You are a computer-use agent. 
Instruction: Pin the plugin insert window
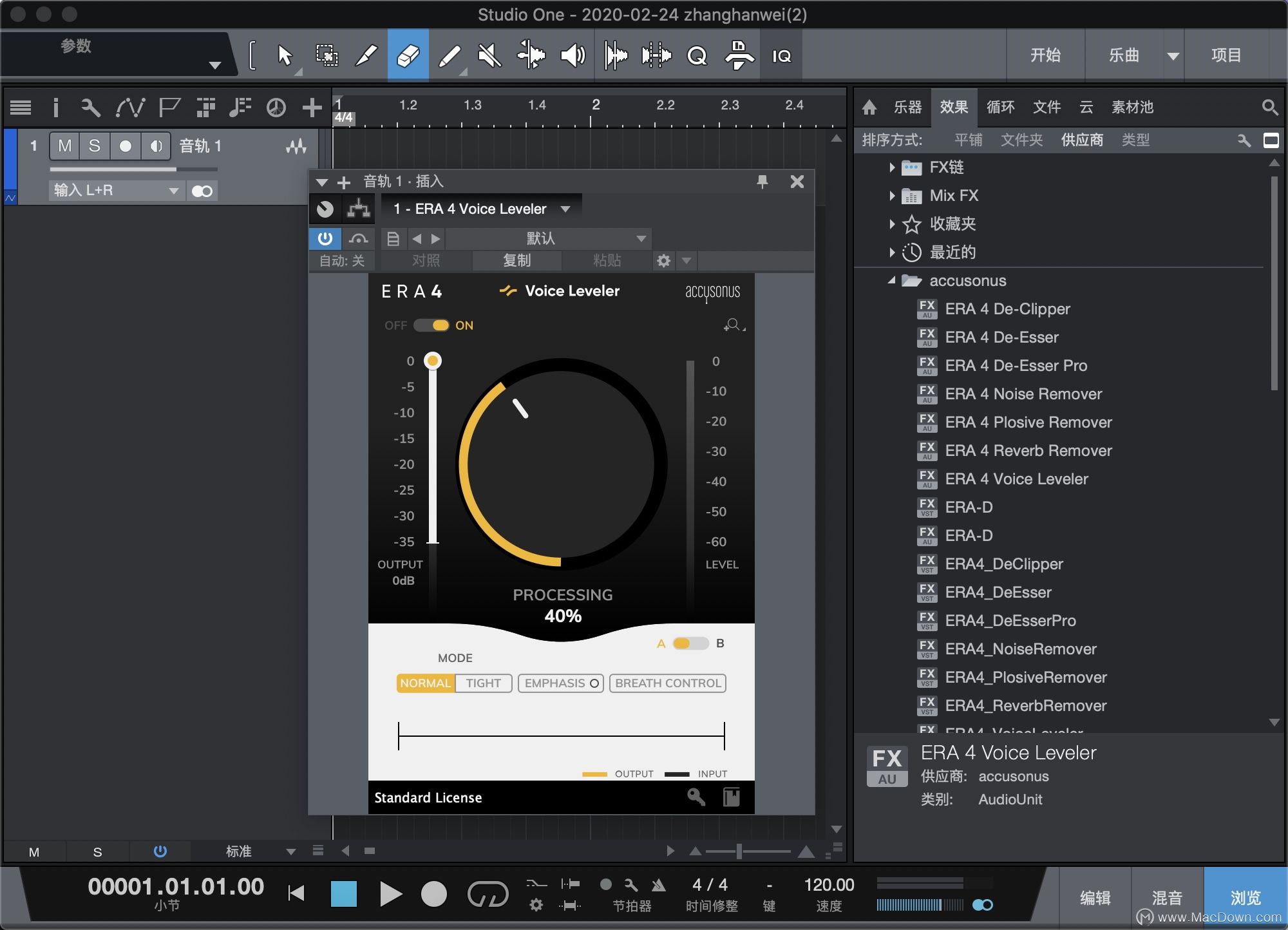pyautogui.click(x=762, y=182)
